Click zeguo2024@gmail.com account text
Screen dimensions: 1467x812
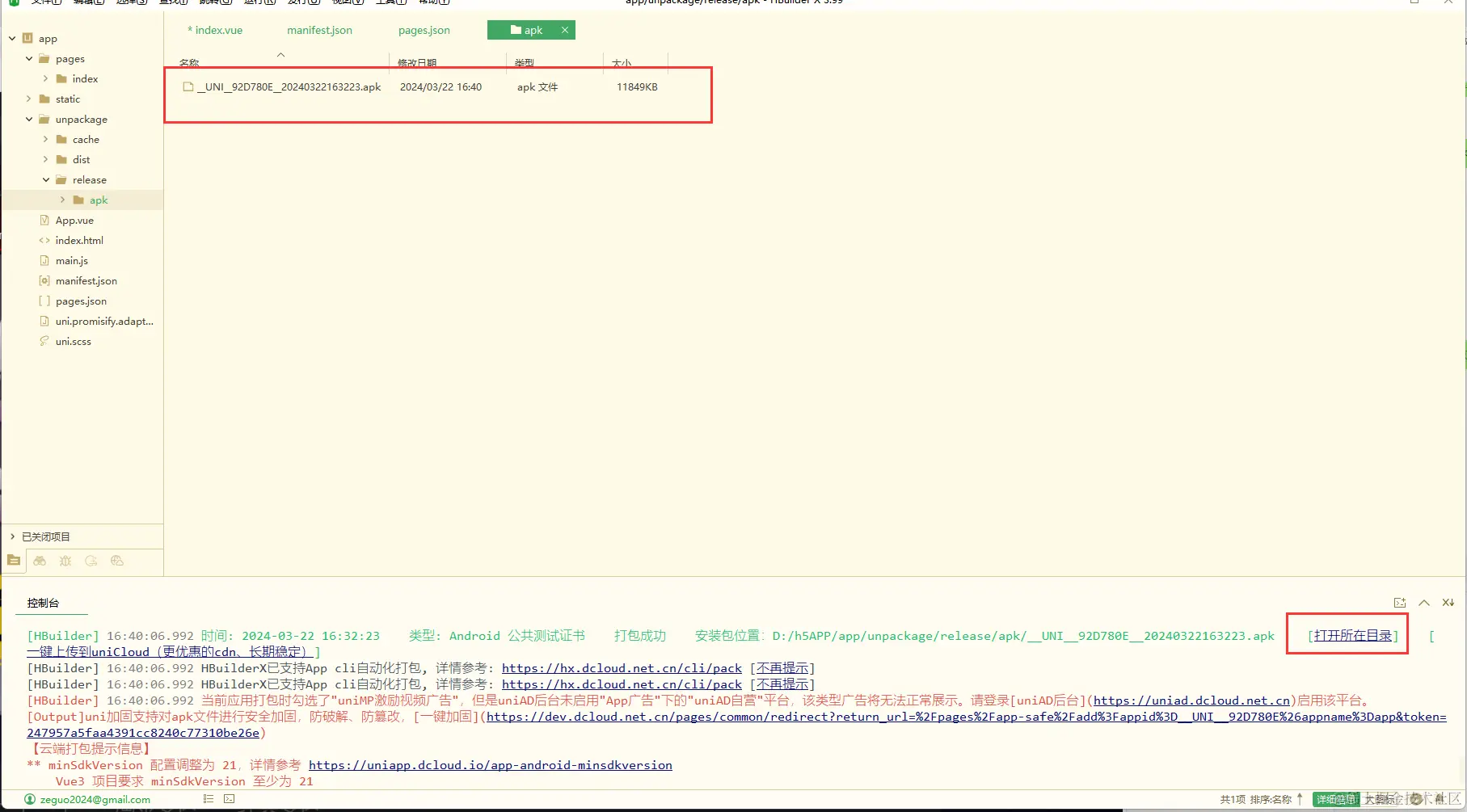95,799
